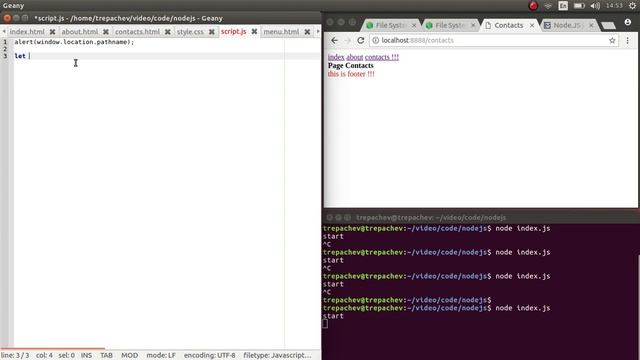
Task: Click the TAB status bar indicator
Action: [x=106, y=355]
